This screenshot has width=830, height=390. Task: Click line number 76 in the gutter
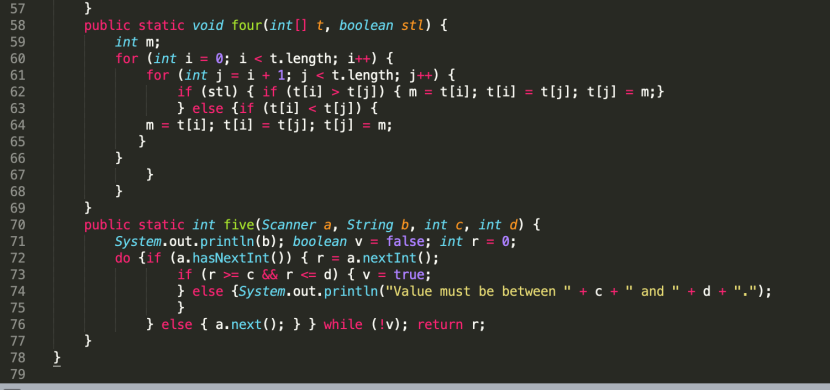click(x=17, y=325)
